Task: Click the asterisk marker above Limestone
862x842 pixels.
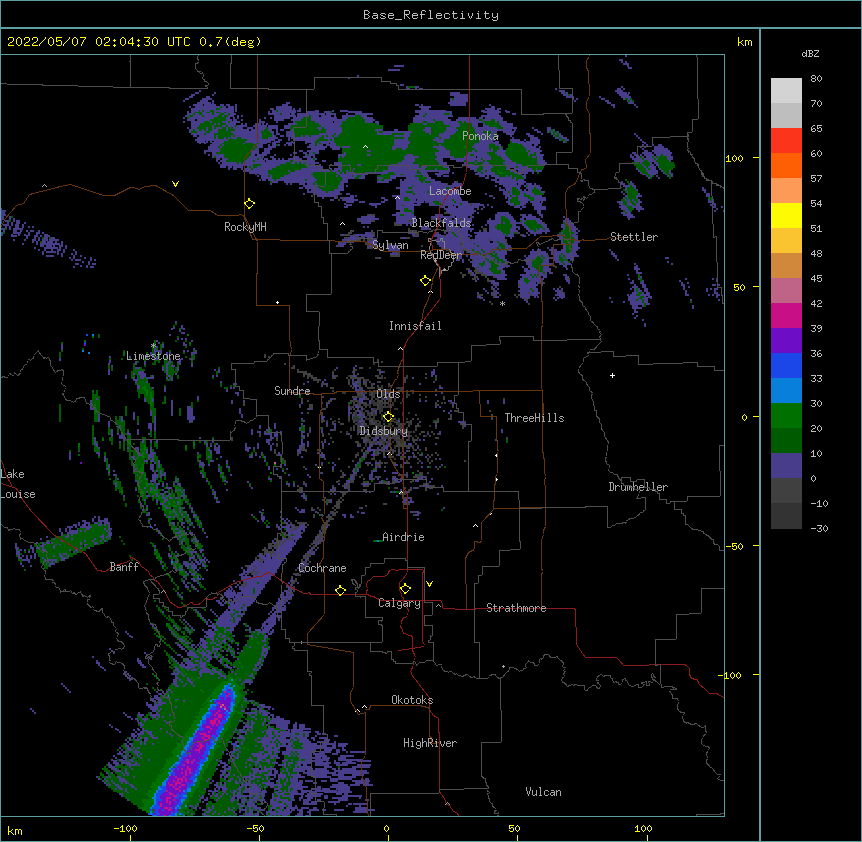Action: [x=153, y=346]
